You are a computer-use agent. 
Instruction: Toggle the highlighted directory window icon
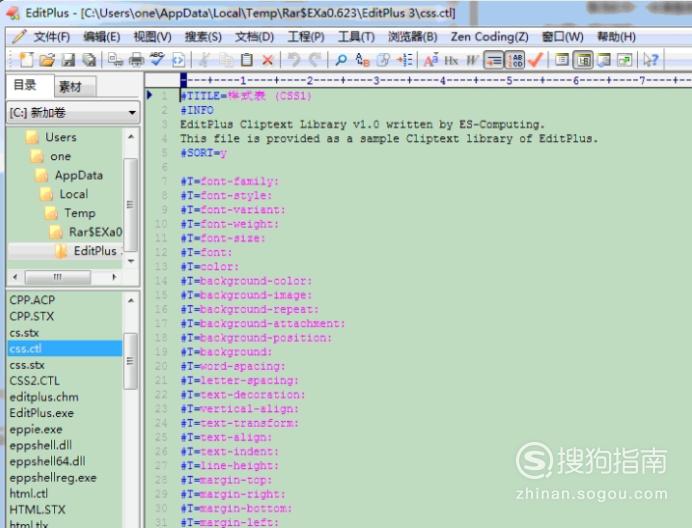(583, 60)
